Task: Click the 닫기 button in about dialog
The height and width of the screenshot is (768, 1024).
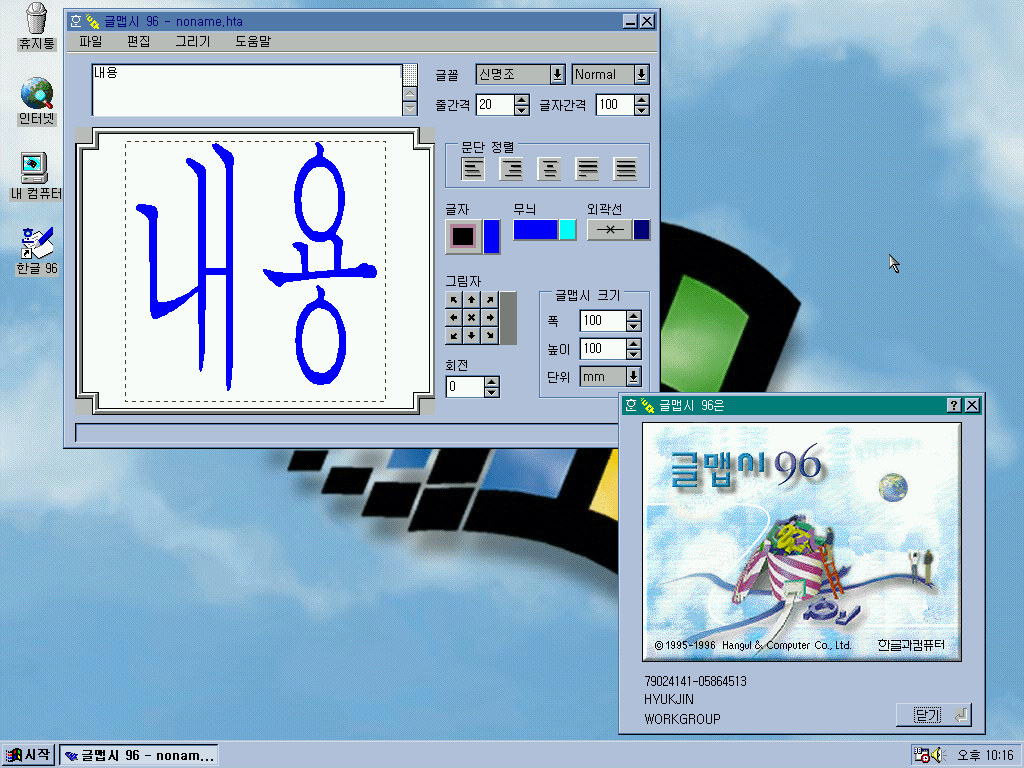Action: [934, 715]
